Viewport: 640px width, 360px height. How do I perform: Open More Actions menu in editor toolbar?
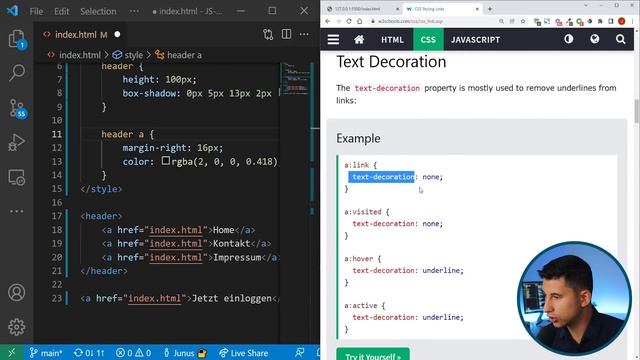click(304, 34)
